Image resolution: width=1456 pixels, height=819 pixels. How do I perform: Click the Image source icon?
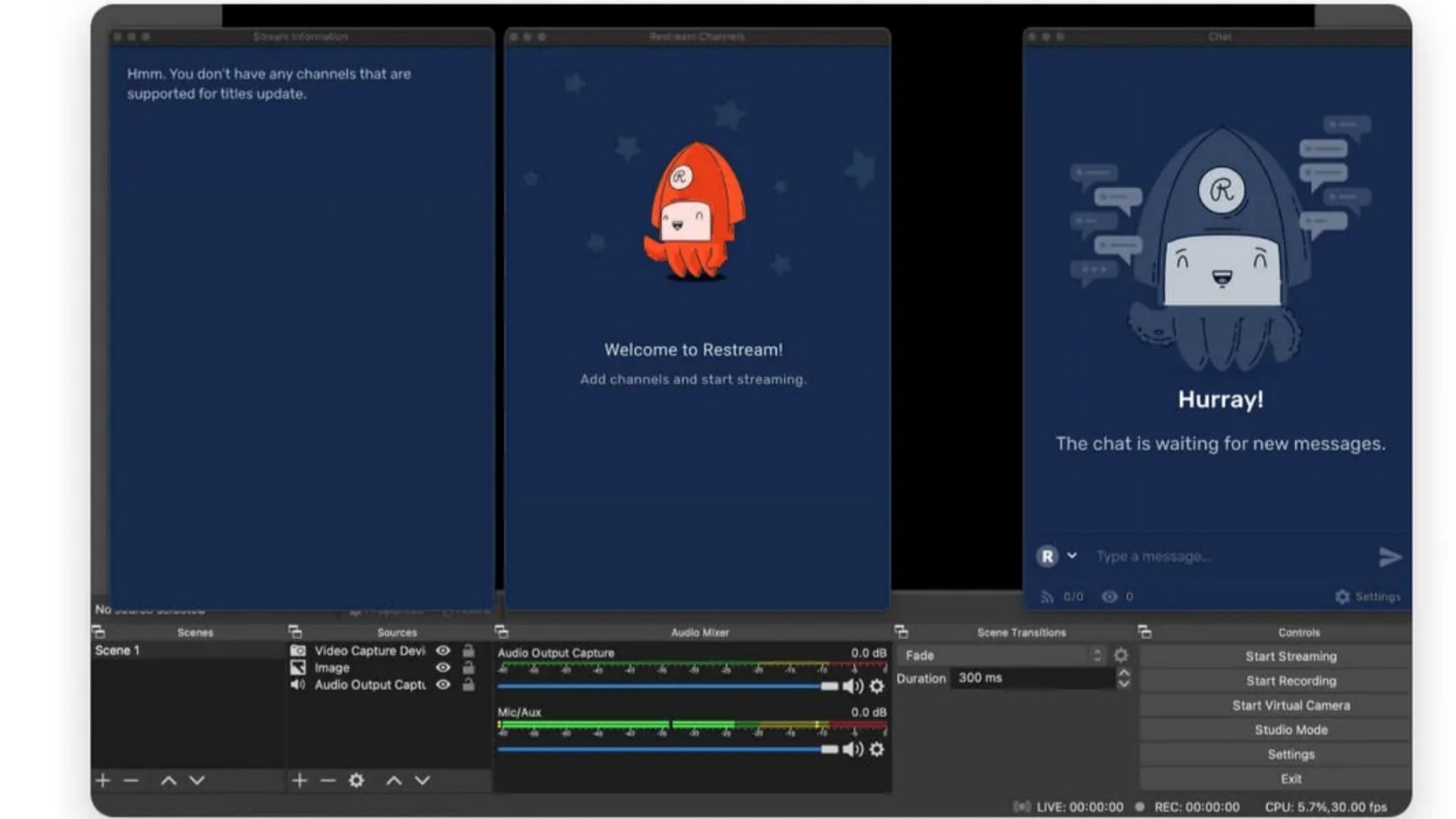(x=298, y=667)
